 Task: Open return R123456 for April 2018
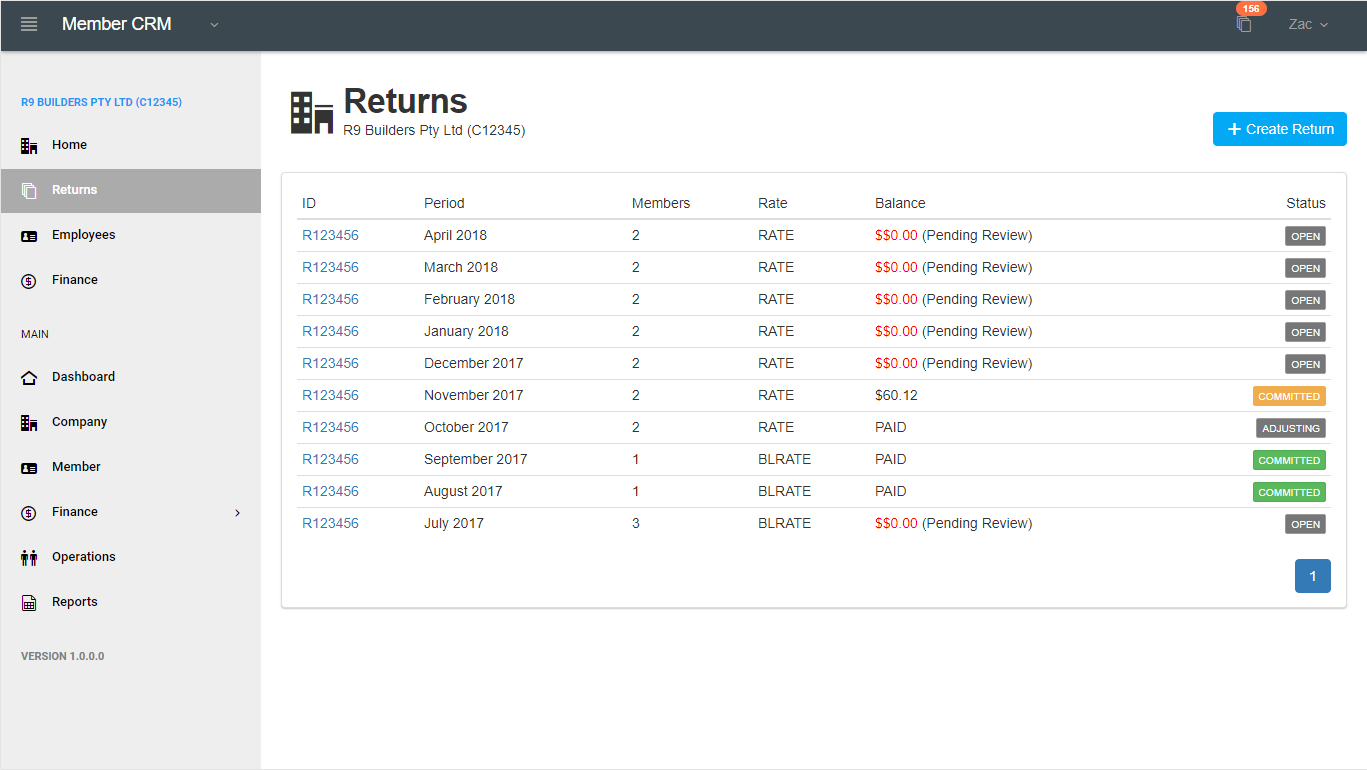330,235
